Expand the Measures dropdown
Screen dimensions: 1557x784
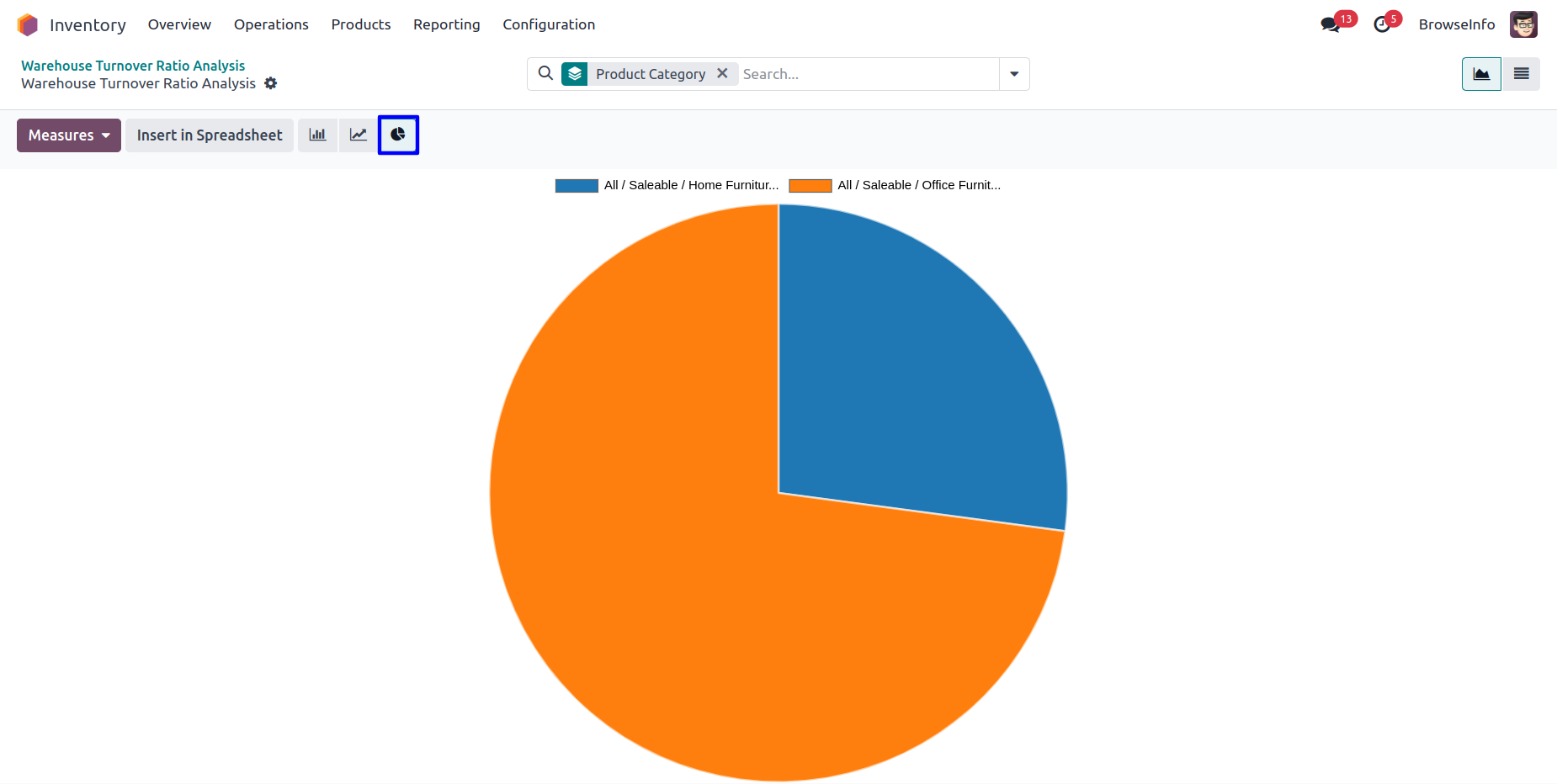point(69,135)
